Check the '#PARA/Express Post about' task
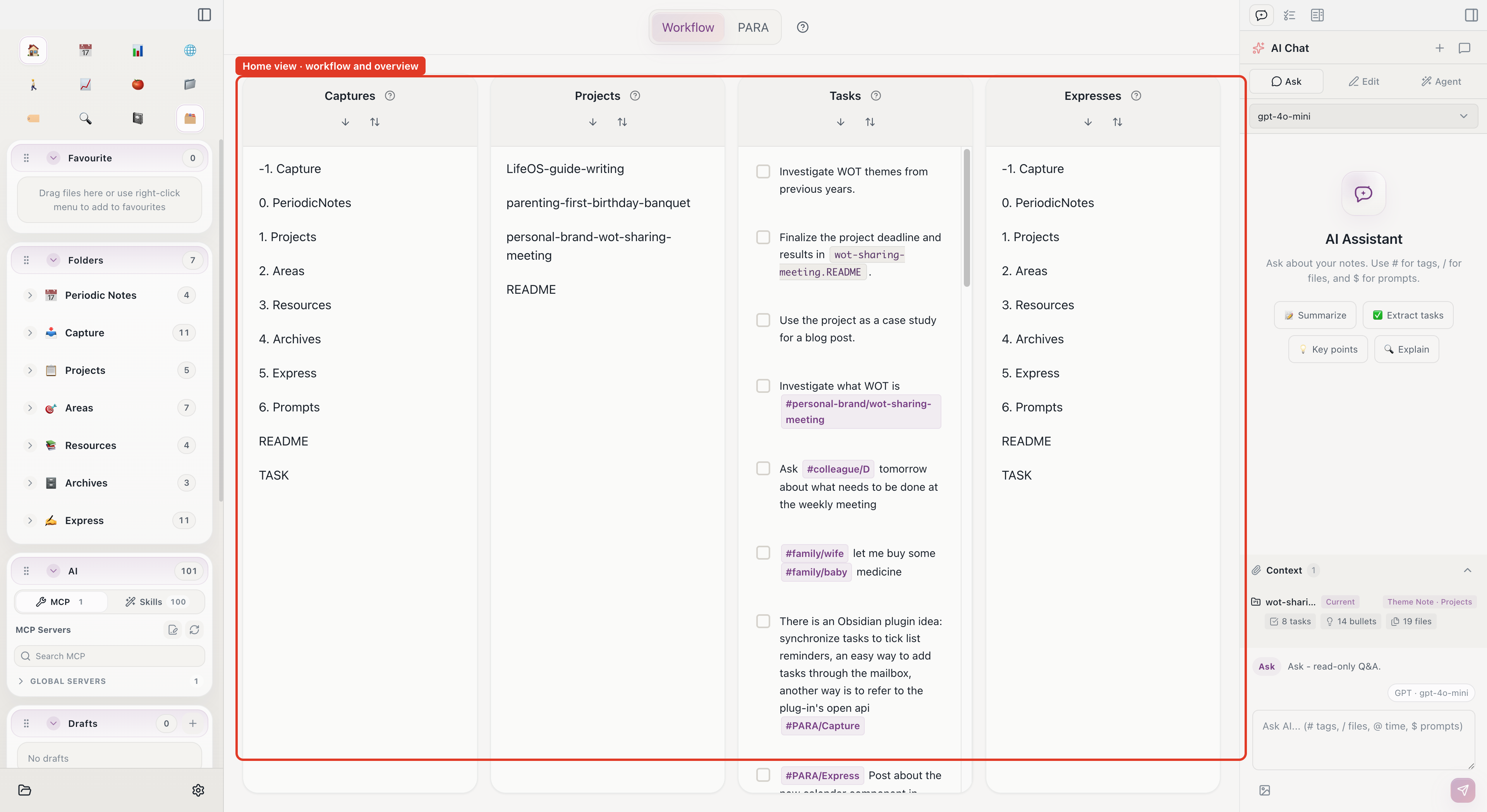The image size is (1487, 812). [x=763, y=775]
